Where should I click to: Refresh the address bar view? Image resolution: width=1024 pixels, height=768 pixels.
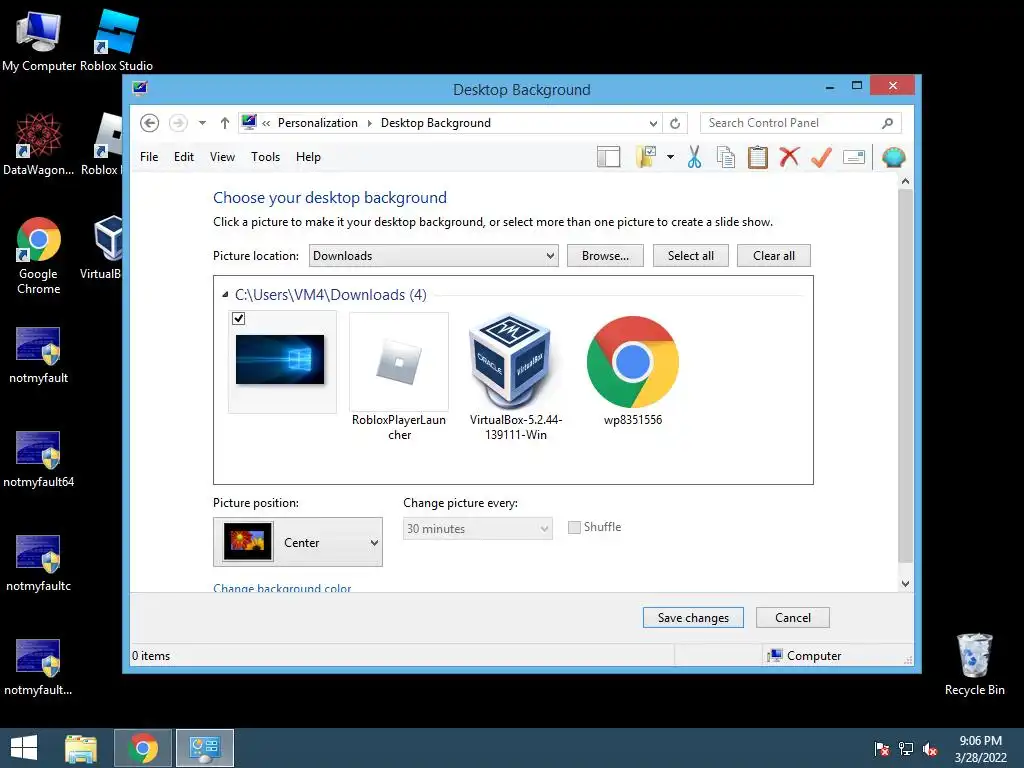pyautogui.click(x=675, y=123)
